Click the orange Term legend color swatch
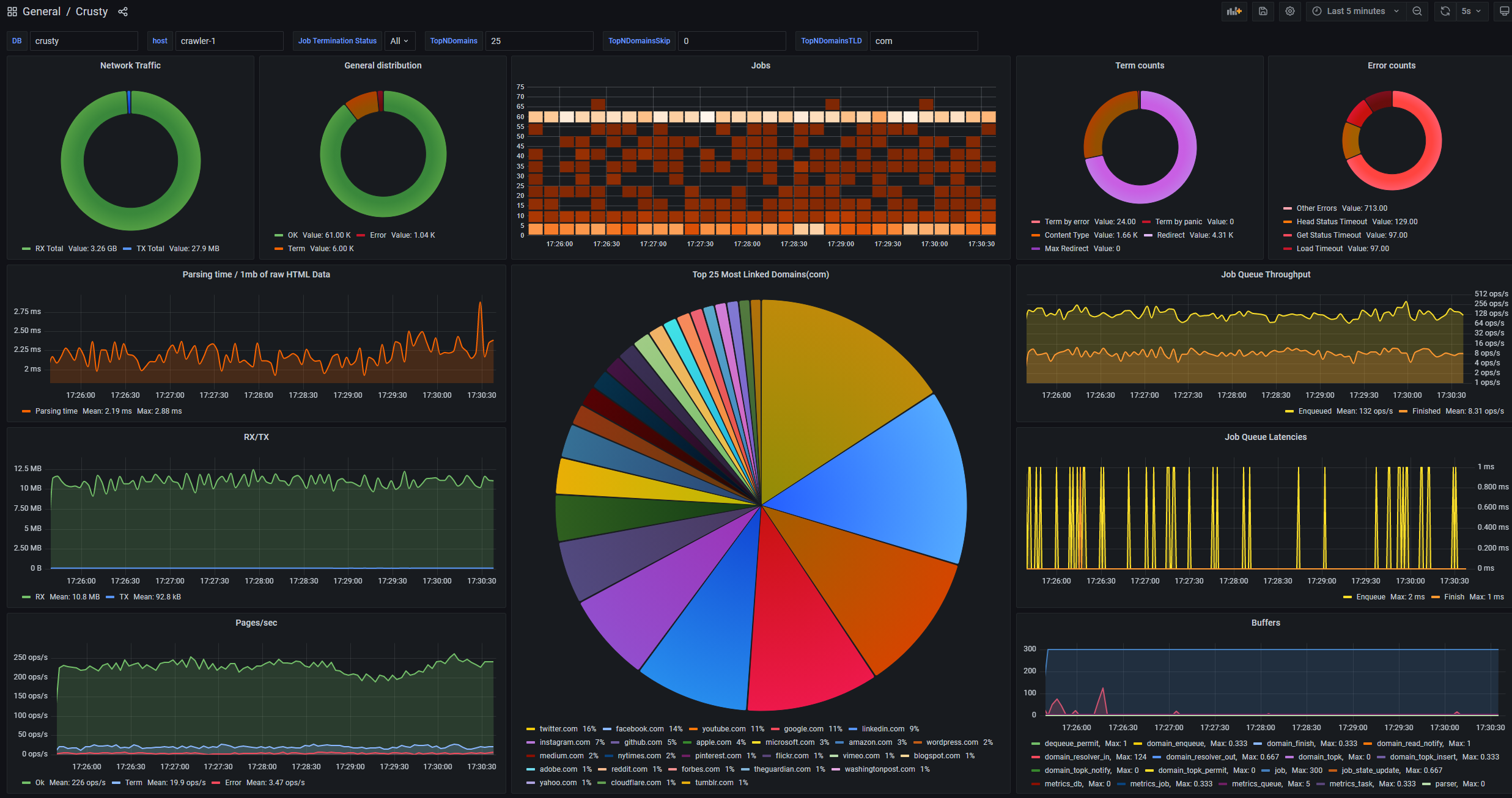Image resolution: width=1512 pixels, height=798 pixels. point(279,249)
